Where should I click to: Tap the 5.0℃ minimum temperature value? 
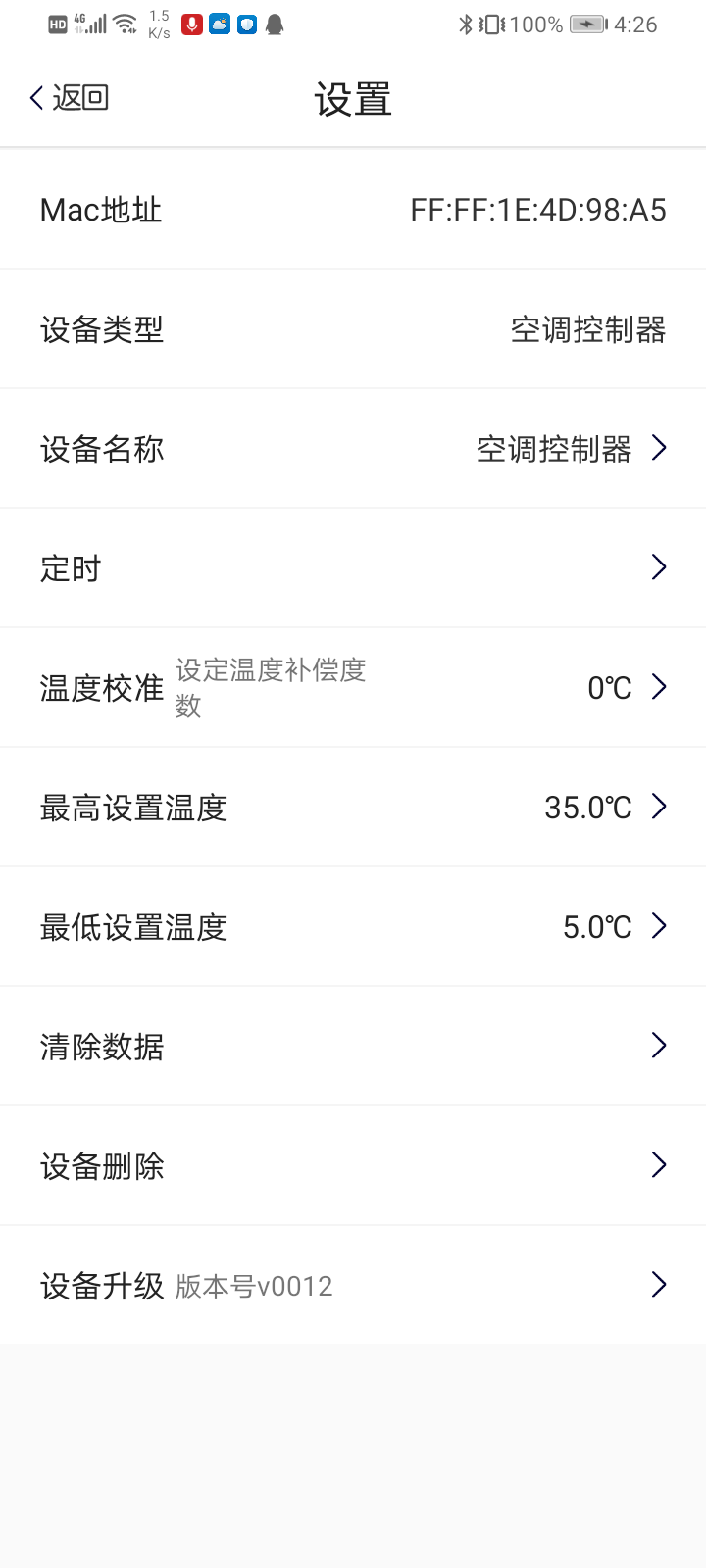point(597,927)
